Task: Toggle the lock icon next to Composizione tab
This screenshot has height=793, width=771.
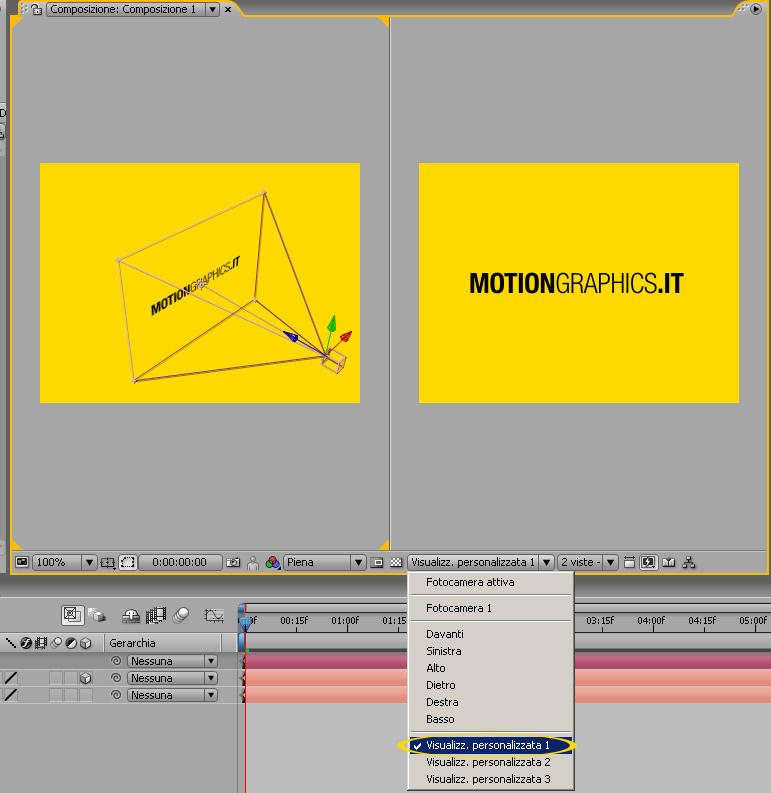Action: point(37,10)
